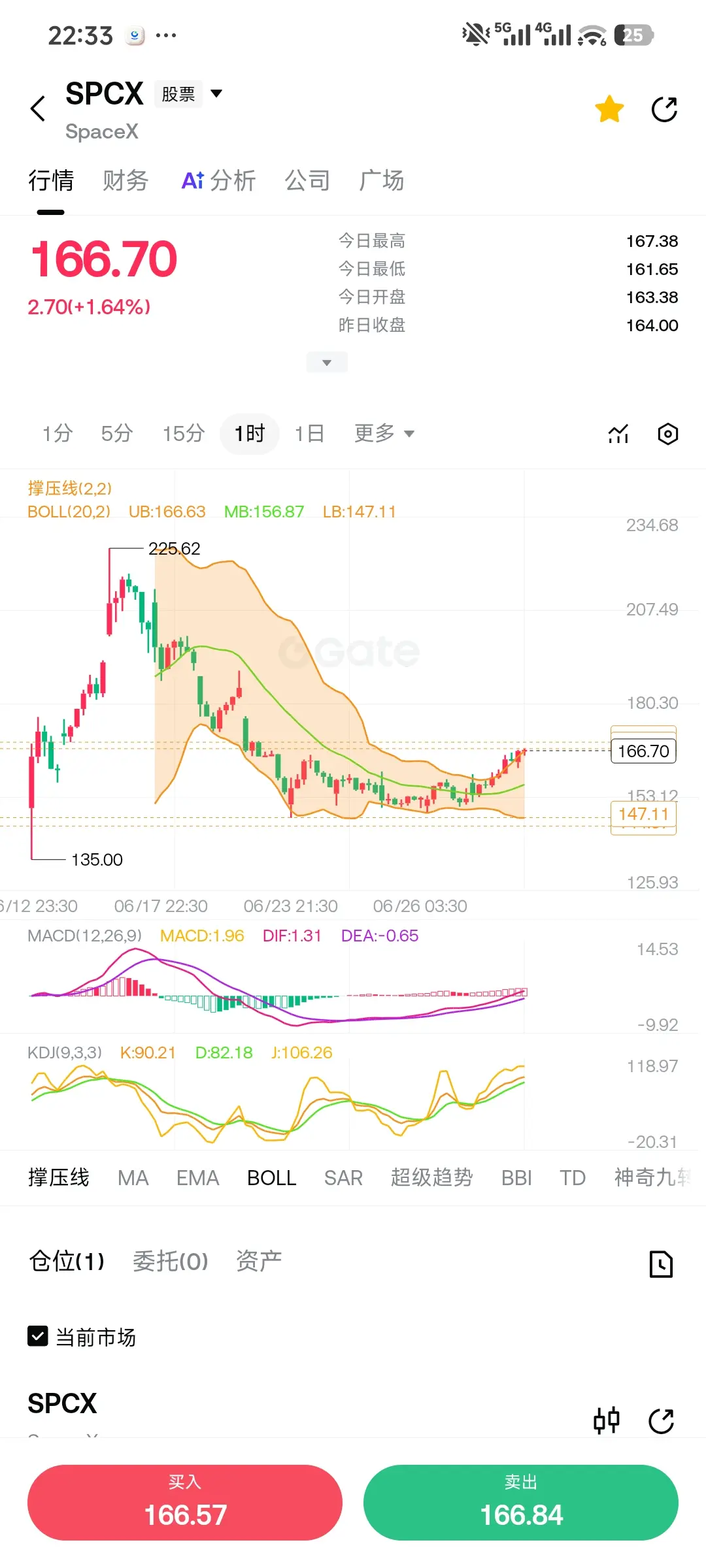
Task: Tap the 166.70 current price label on chart
Action: tap(643, 751)
